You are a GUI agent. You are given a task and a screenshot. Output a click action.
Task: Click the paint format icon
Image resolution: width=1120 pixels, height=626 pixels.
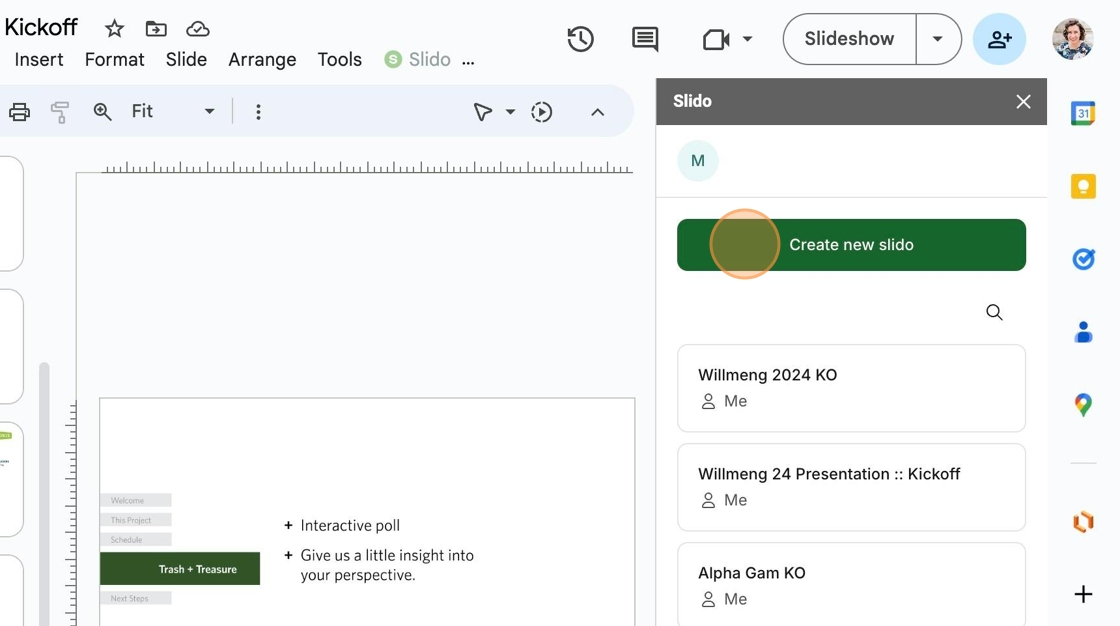(x=60, y=111)
